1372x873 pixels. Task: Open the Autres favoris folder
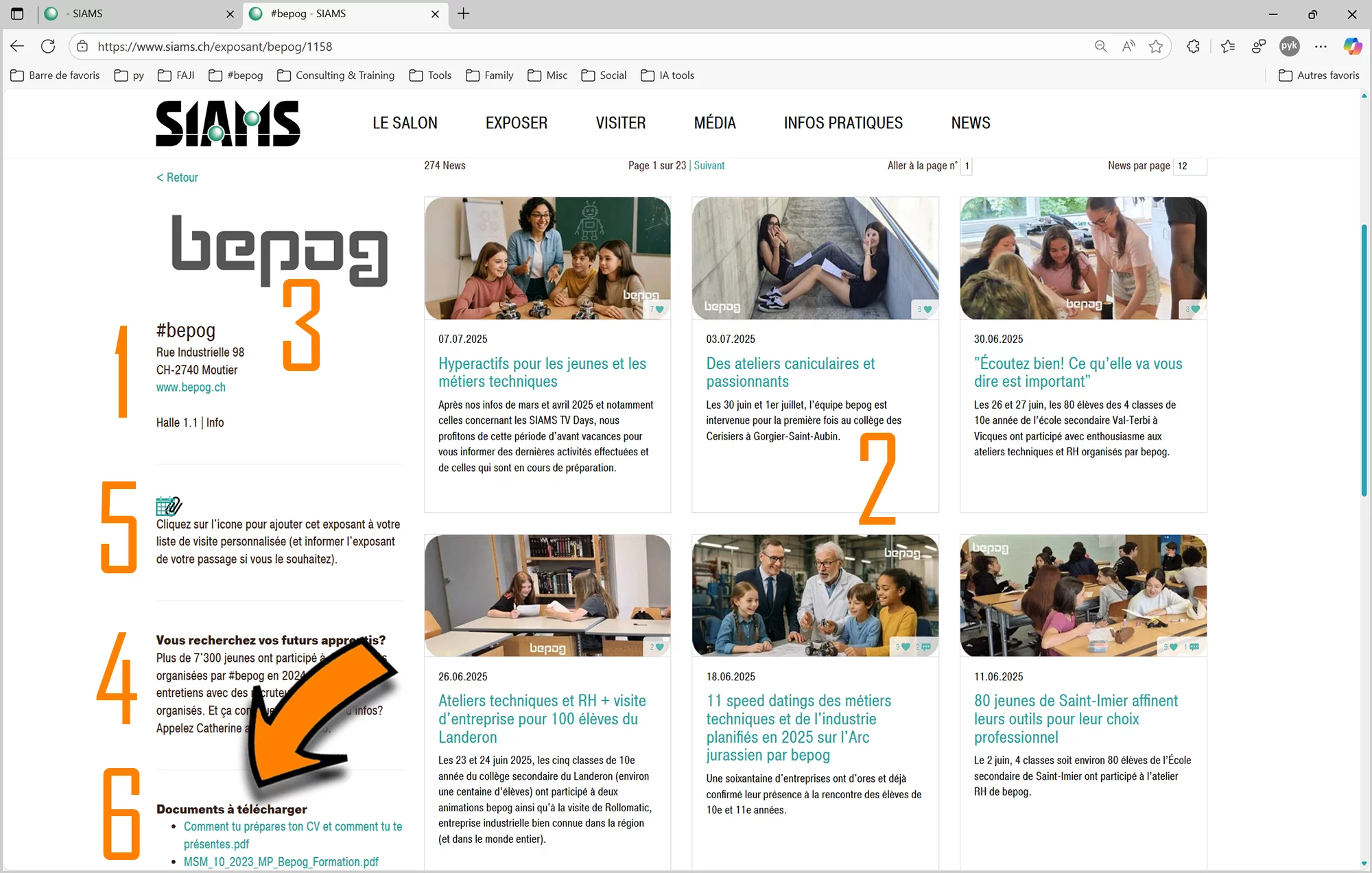pos(1319,75)
